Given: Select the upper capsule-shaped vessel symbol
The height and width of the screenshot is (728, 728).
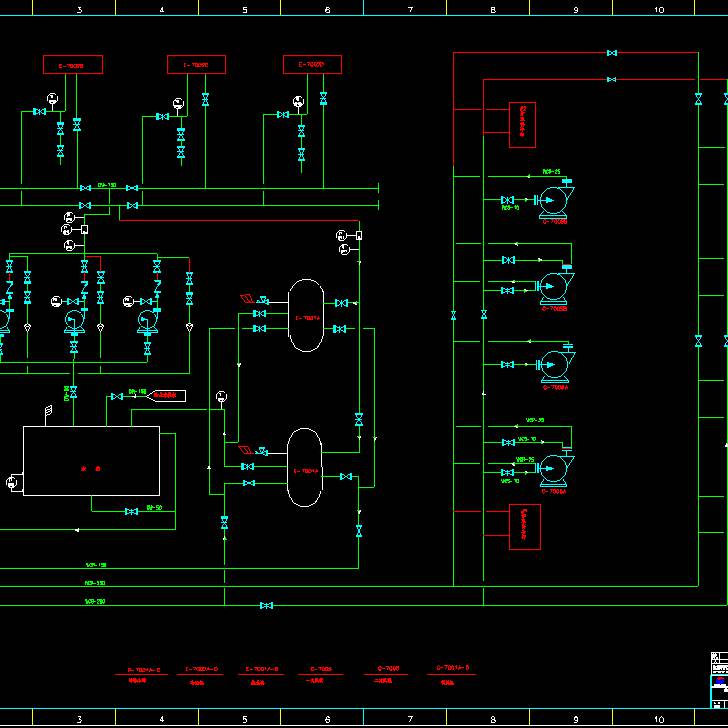Looking at the screenshot, I should pyautogui.click(x=306, y=316).
